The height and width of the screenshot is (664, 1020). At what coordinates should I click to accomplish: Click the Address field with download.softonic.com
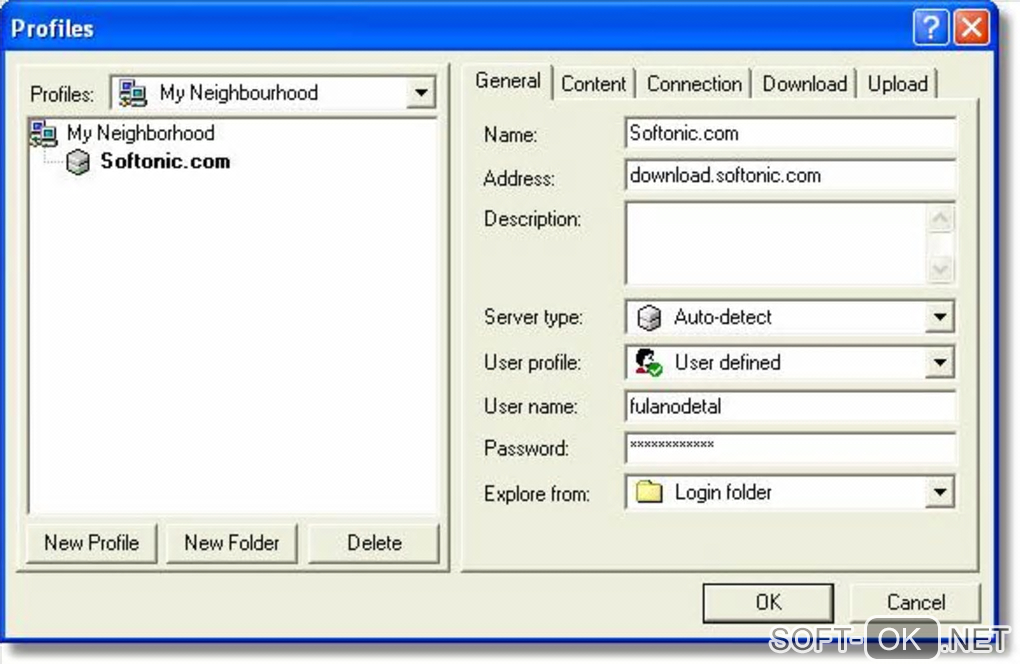(x=790, y=176)
